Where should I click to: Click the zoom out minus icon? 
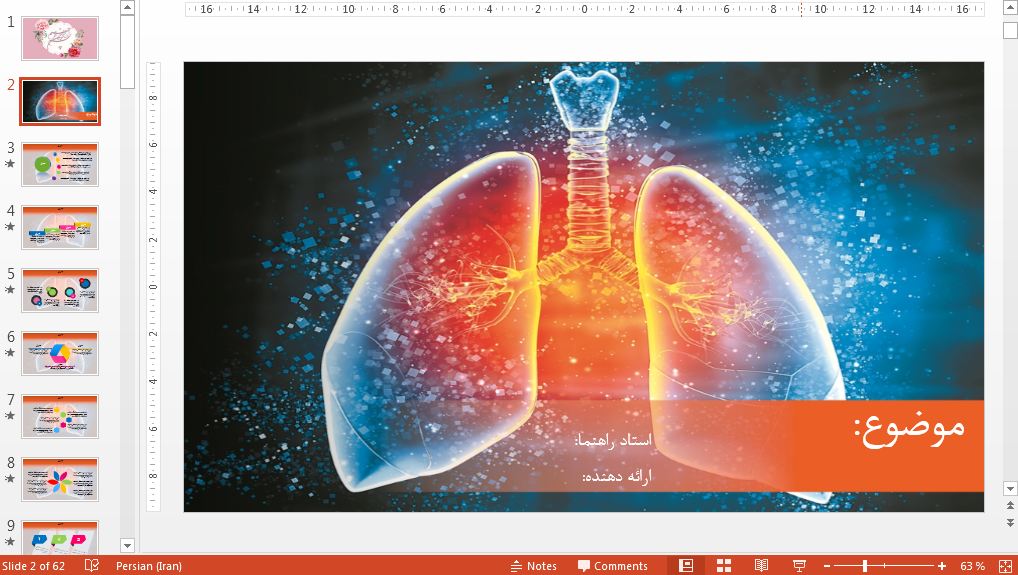pos(825,566)
